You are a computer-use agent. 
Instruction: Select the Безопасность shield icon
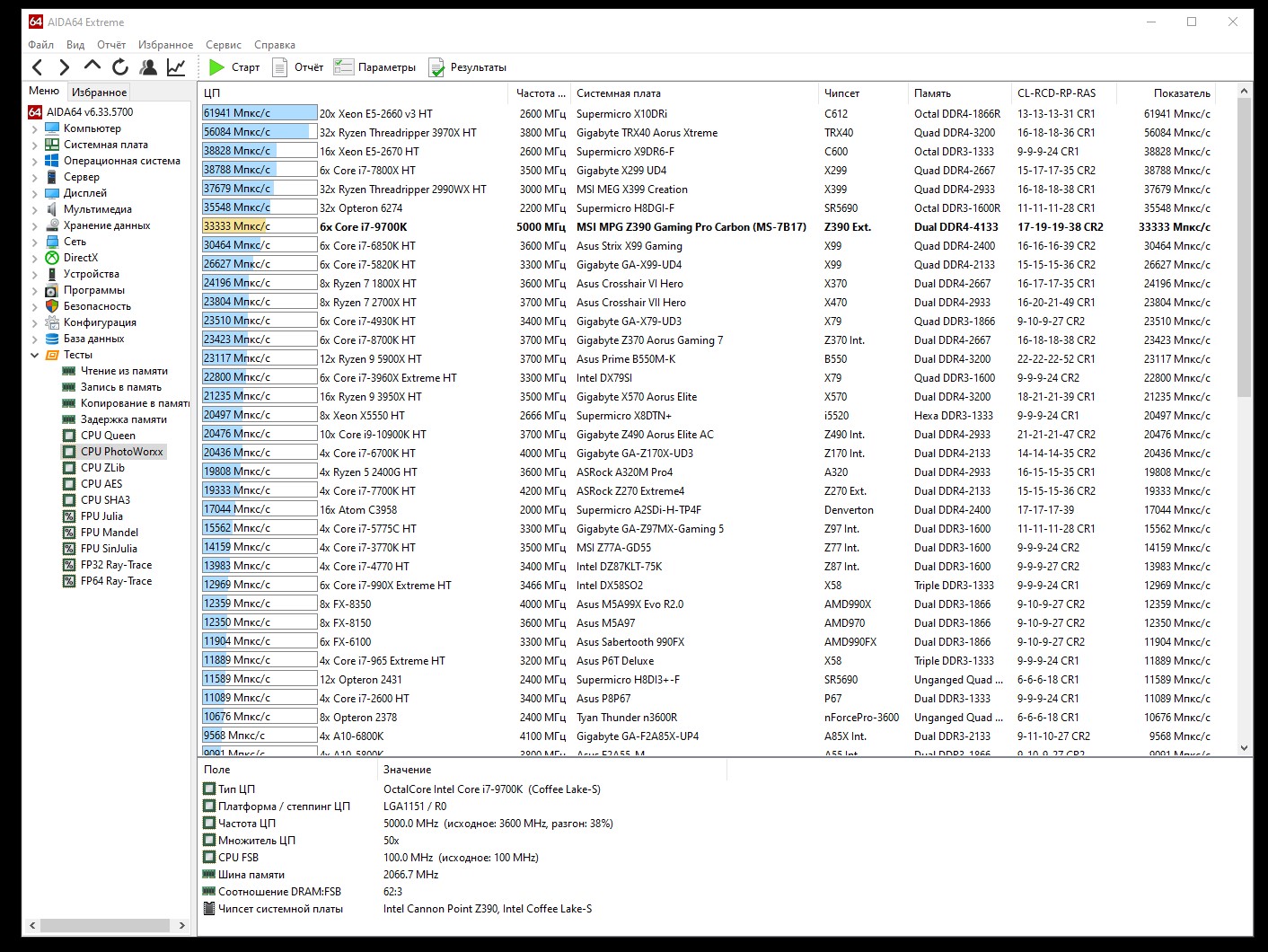pyautogui.click(x=52, y=306)
